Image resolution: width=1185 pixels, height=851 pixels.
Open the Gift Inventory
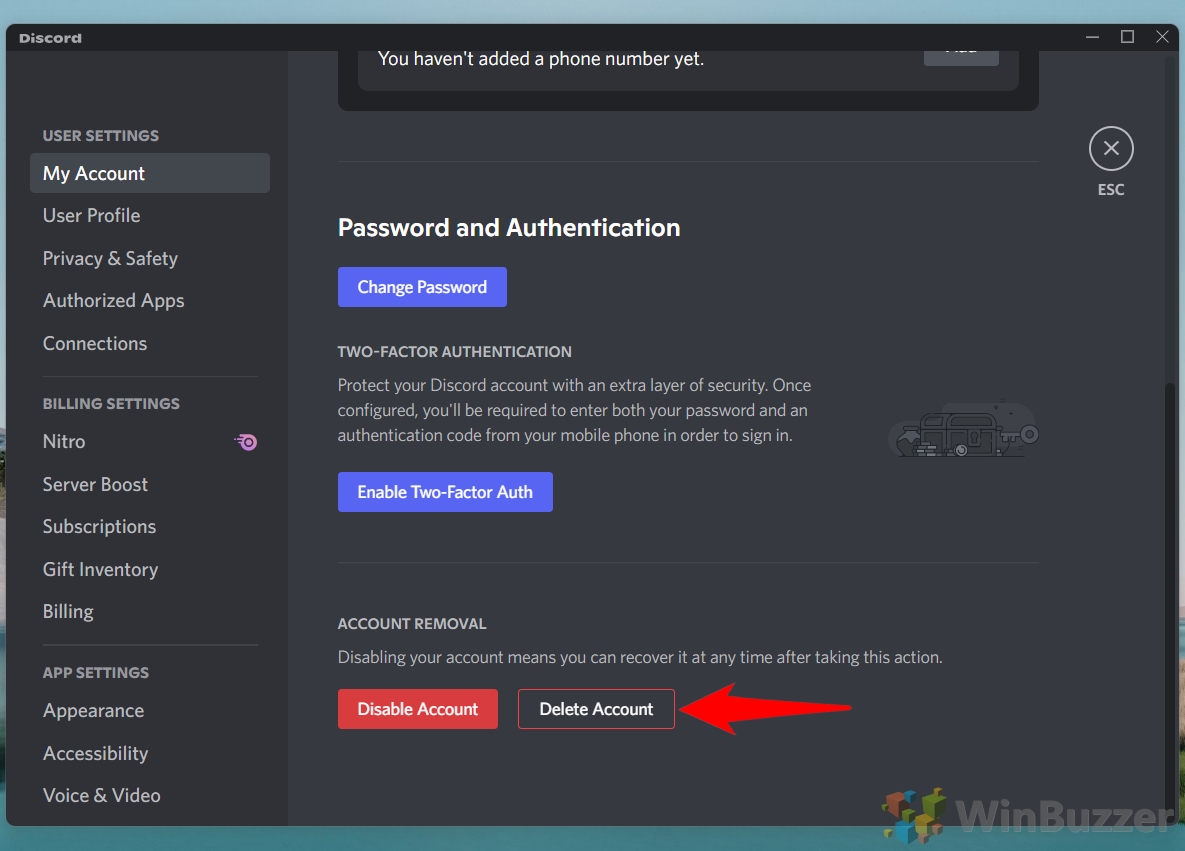tap(100, 569)
